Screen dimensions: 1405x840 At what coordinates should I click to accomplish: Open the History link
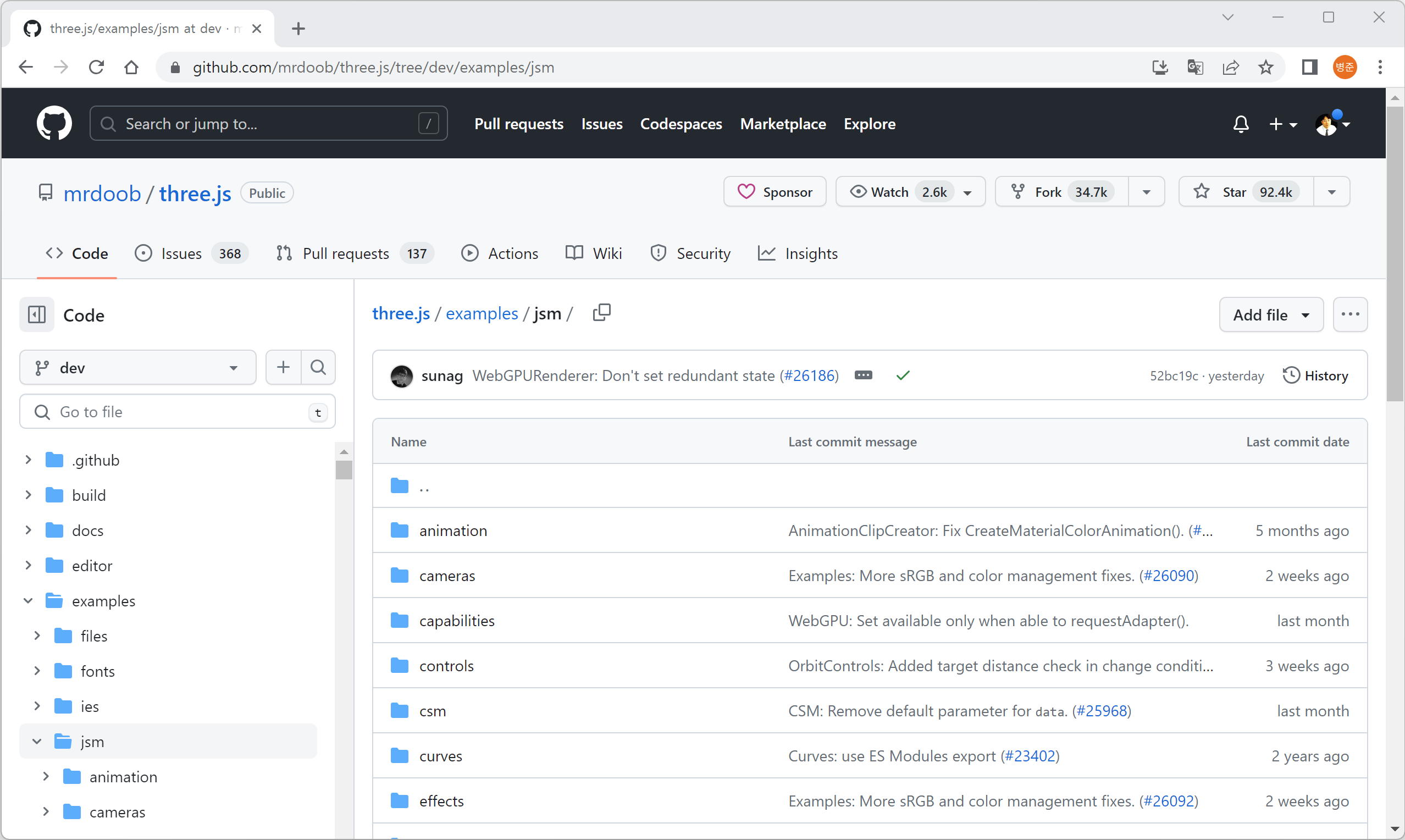pos(1315,375)
